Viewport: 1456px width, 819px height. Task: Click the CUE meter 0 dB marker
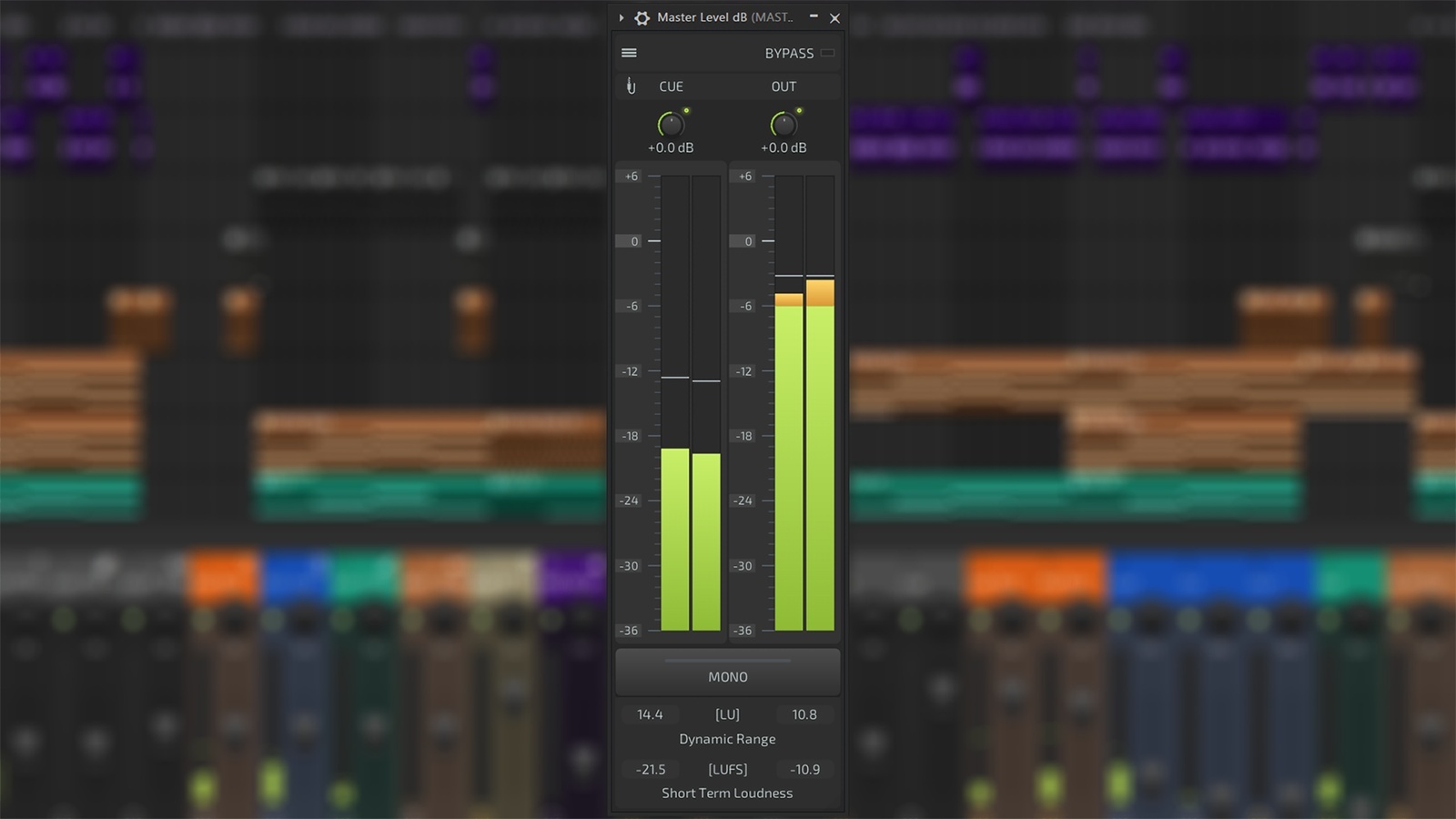click(x=633, y=241)
